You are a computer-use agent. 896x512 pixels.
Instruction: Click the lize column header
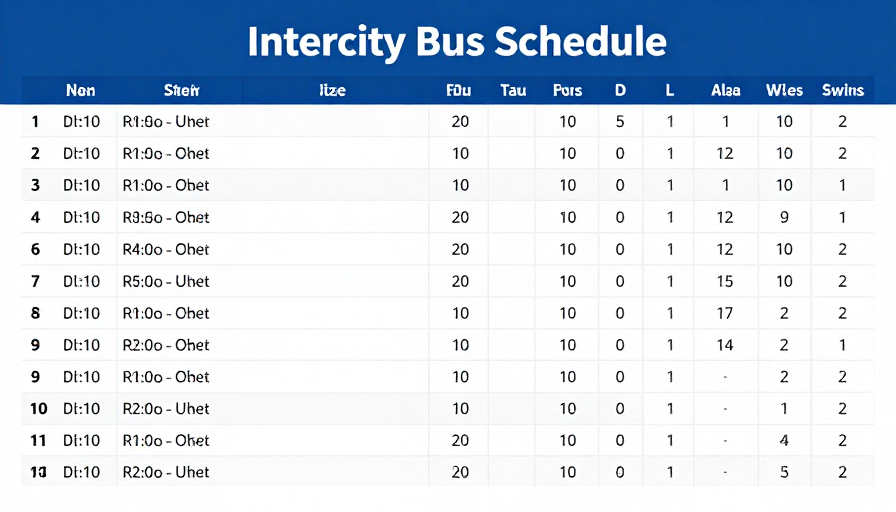[333, 90]
